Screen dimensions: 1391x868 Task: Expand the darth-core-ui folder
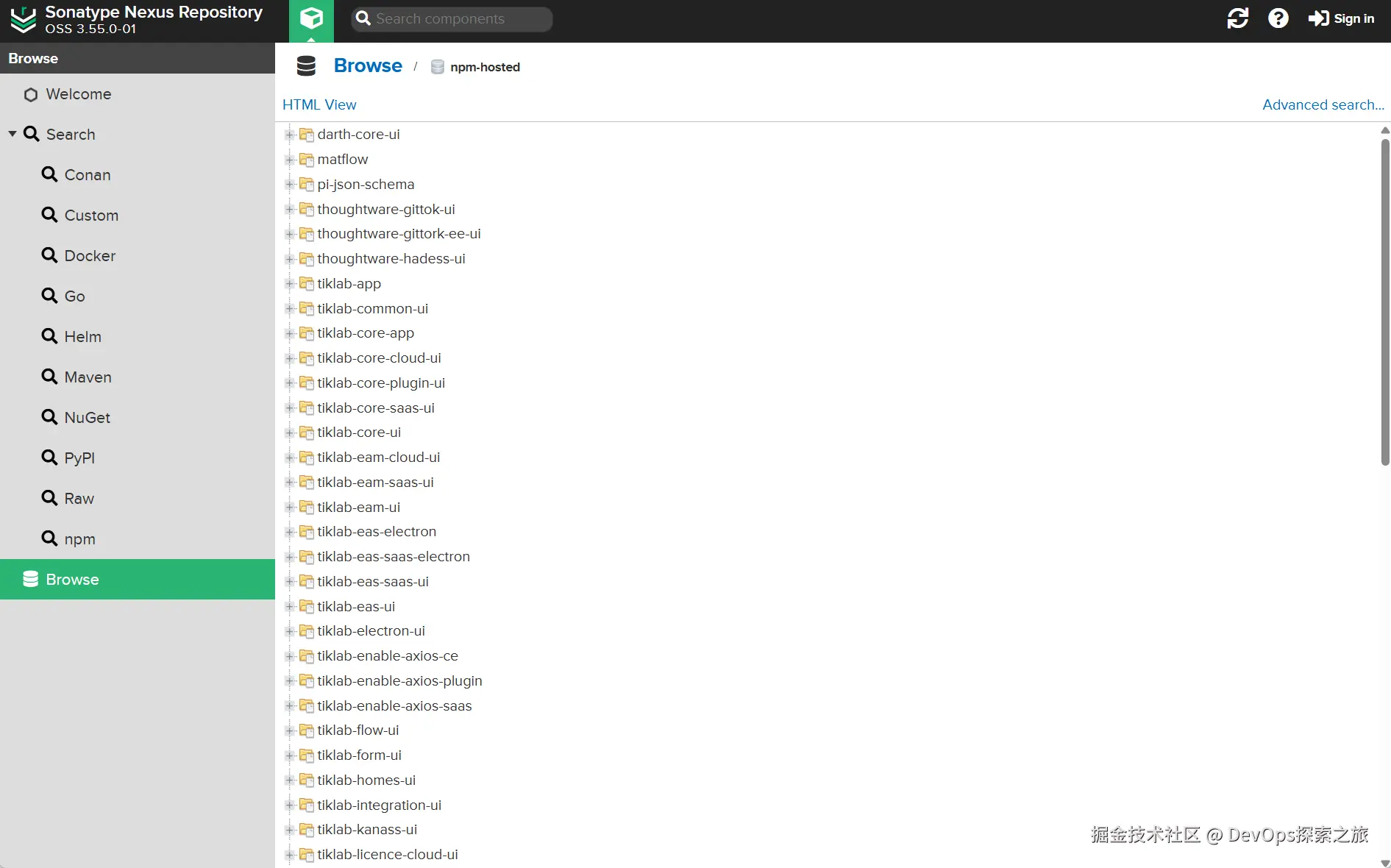(290, 135)
